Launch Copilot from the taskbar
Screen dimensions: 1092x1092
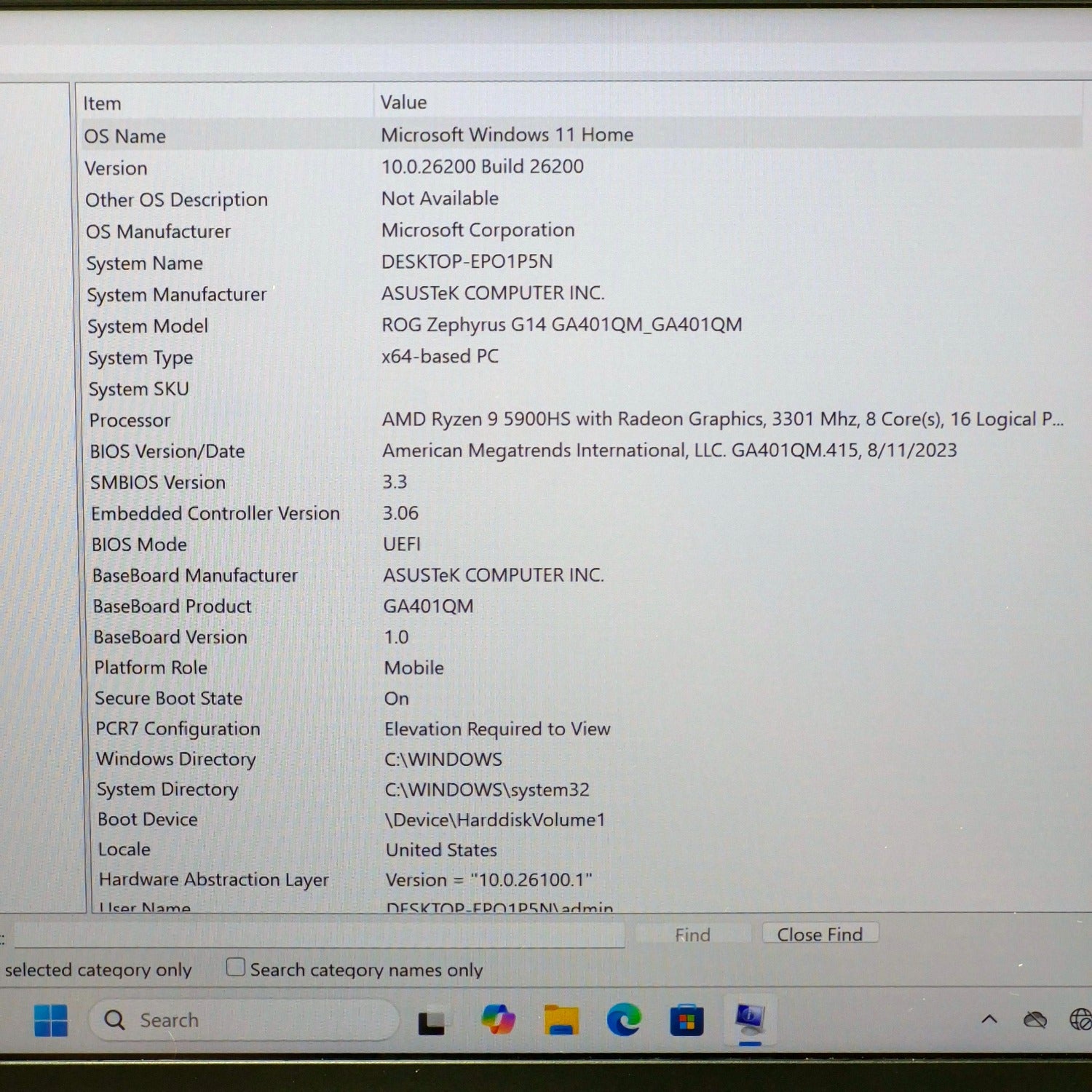tap(498, 1020)
